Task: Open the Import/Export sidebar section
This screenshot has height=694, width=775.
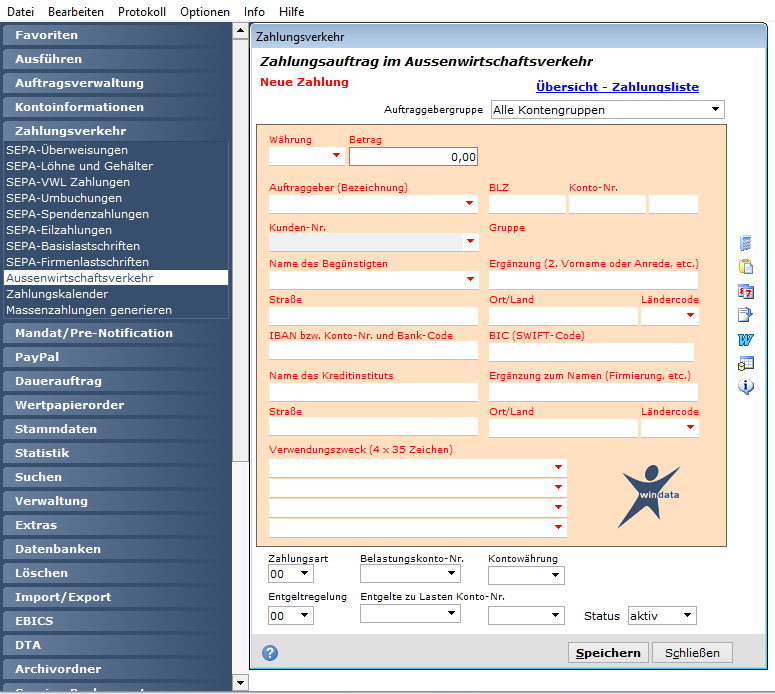Action: (x=117, y=597)
